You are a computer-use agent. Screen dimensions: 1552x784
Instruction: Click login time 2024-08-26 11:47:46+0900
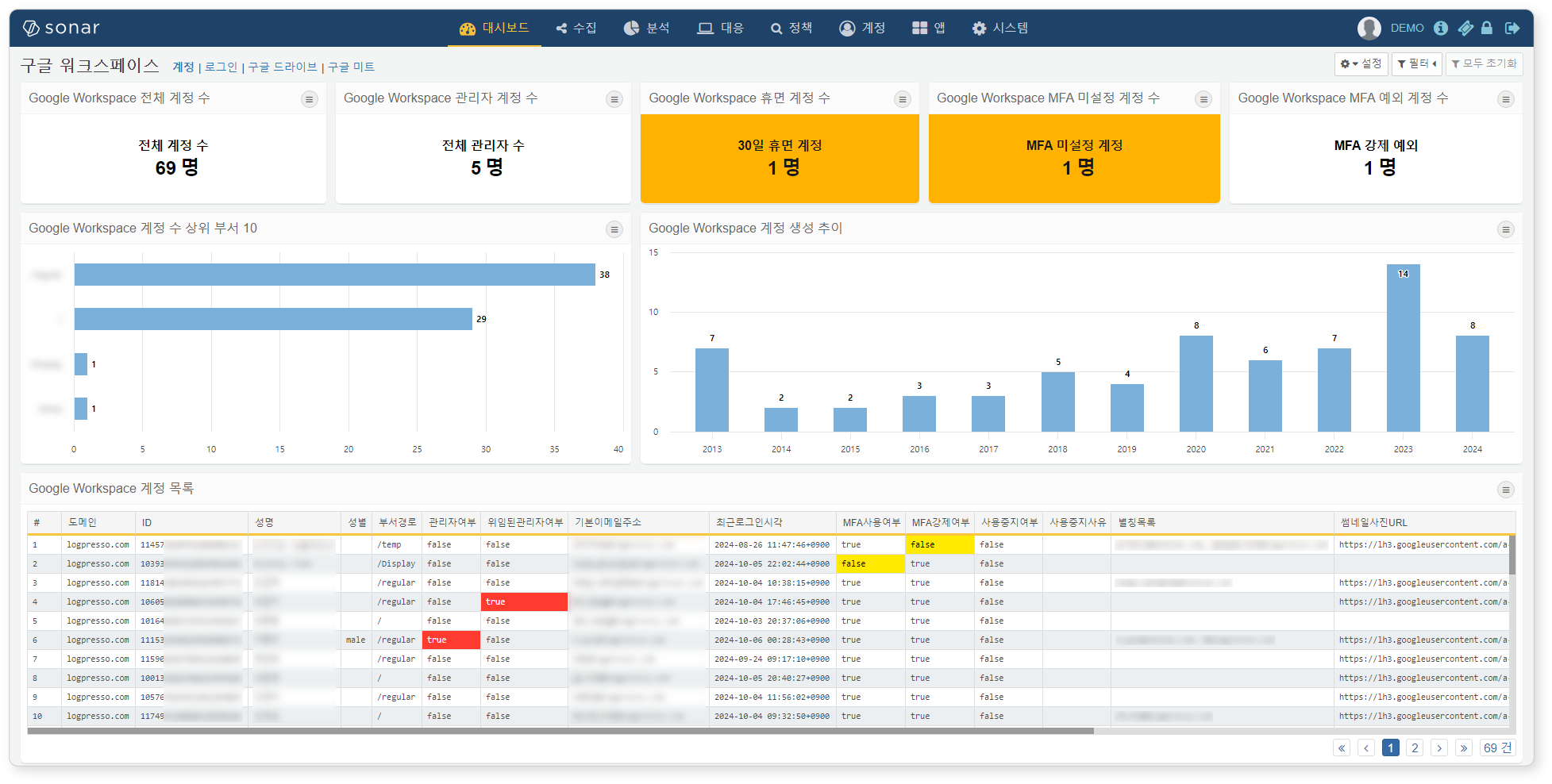[772, 544]
